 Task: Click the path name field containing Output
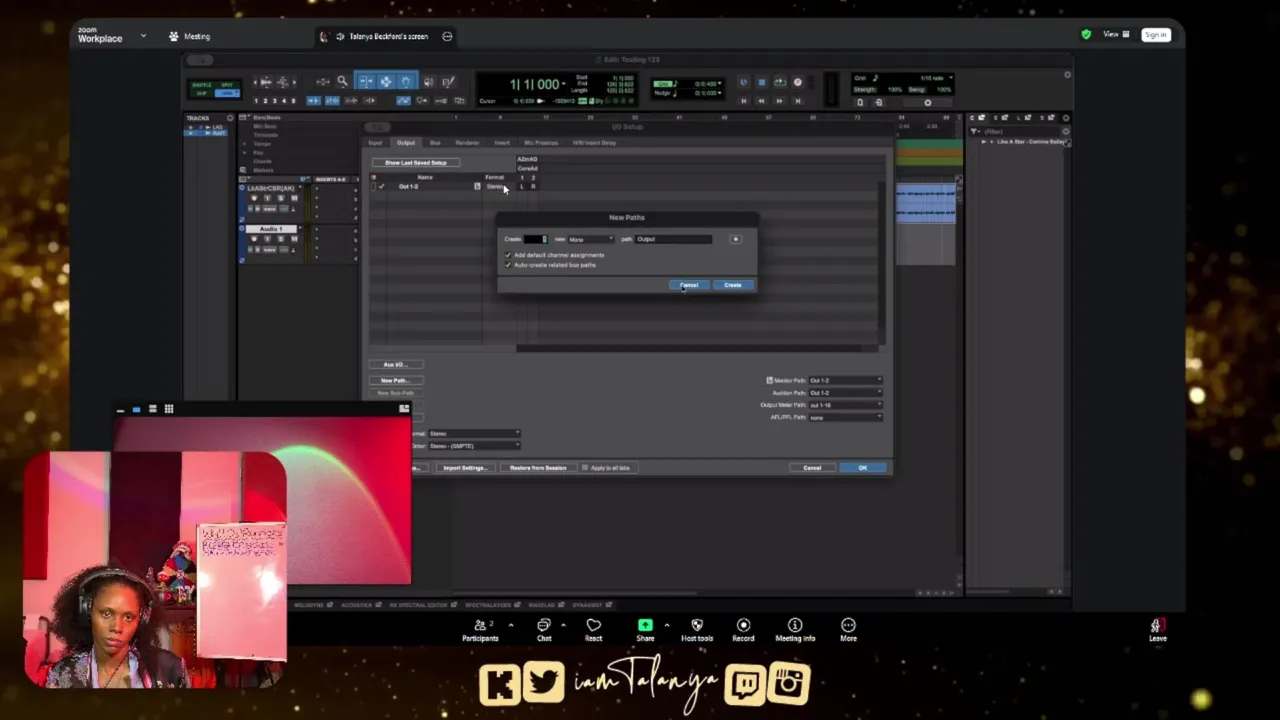(673, 239)
